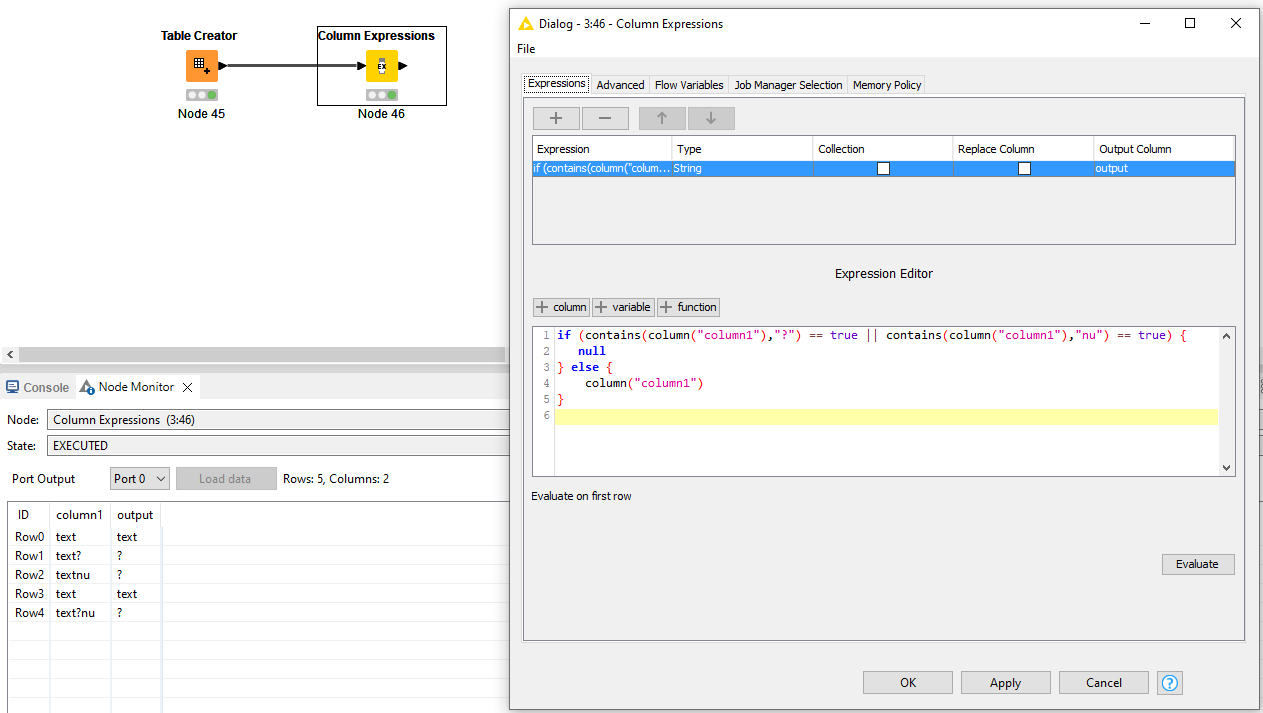Click the Node 46 label
This screenshot has width=1263, height=713.
coord(381,114)
